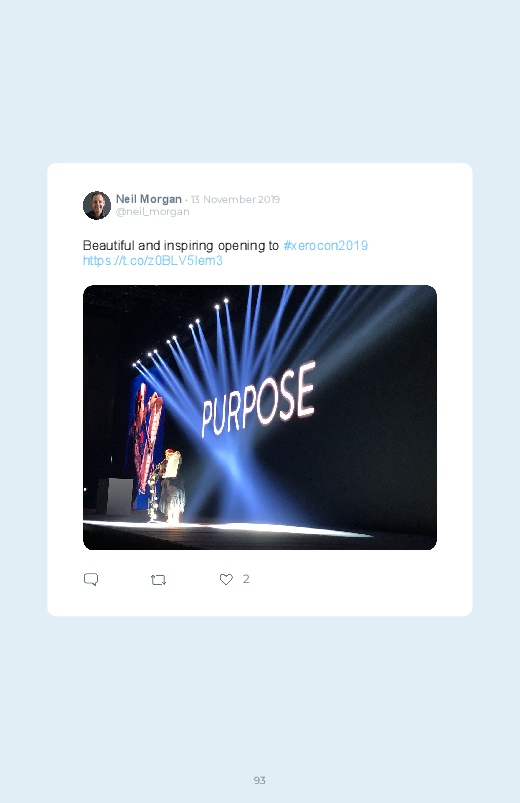Like the tweet with the heart icon
The image size is (520, 803).
coord(226,579)
